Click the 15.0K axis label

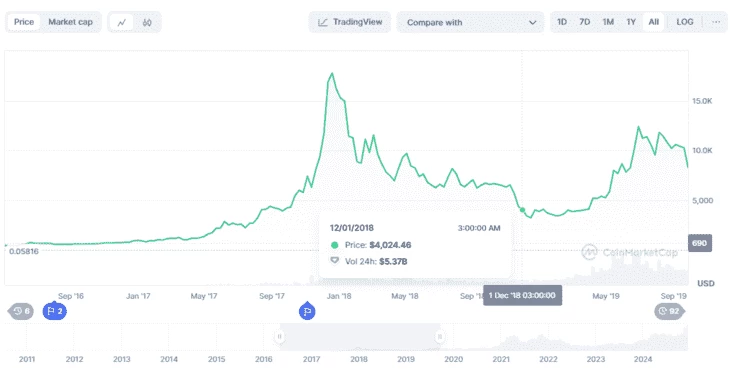[702, 101]
